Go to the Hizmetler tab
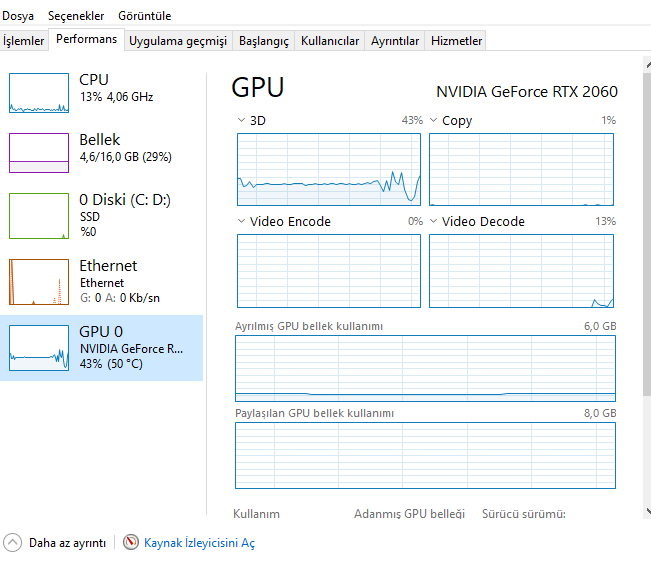The image size is (651, 562). [456, 41]
